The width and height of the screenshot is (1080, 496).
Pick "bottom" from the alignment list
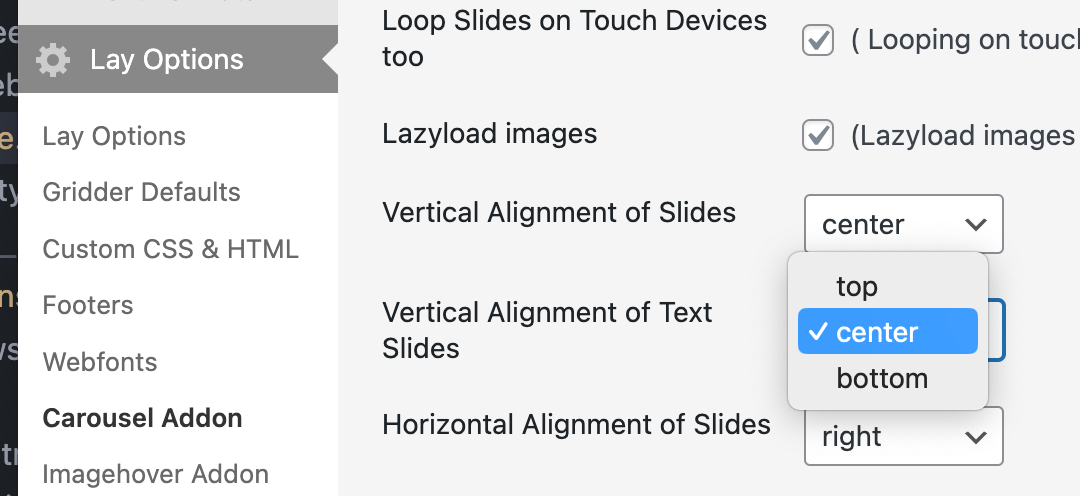point(882,379)
